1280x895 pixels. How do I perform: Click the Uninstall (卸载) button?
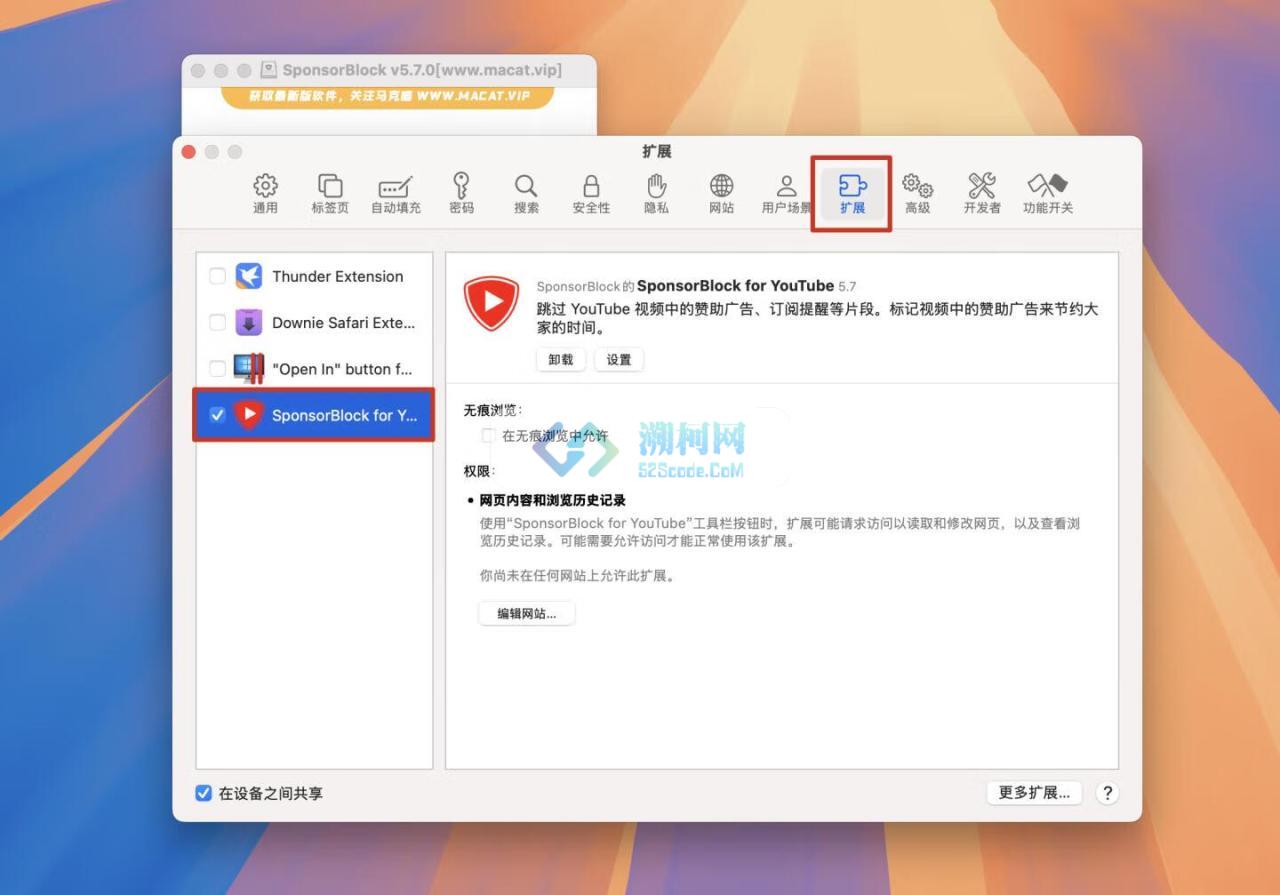click(x=561, y=360)
